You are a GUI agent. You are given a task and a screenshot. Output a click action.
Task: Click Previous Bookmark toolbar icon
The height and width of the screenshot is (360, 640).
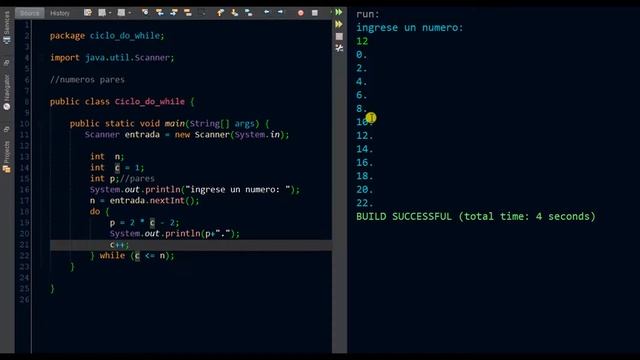pyautogui.click(x=220, y=13)
